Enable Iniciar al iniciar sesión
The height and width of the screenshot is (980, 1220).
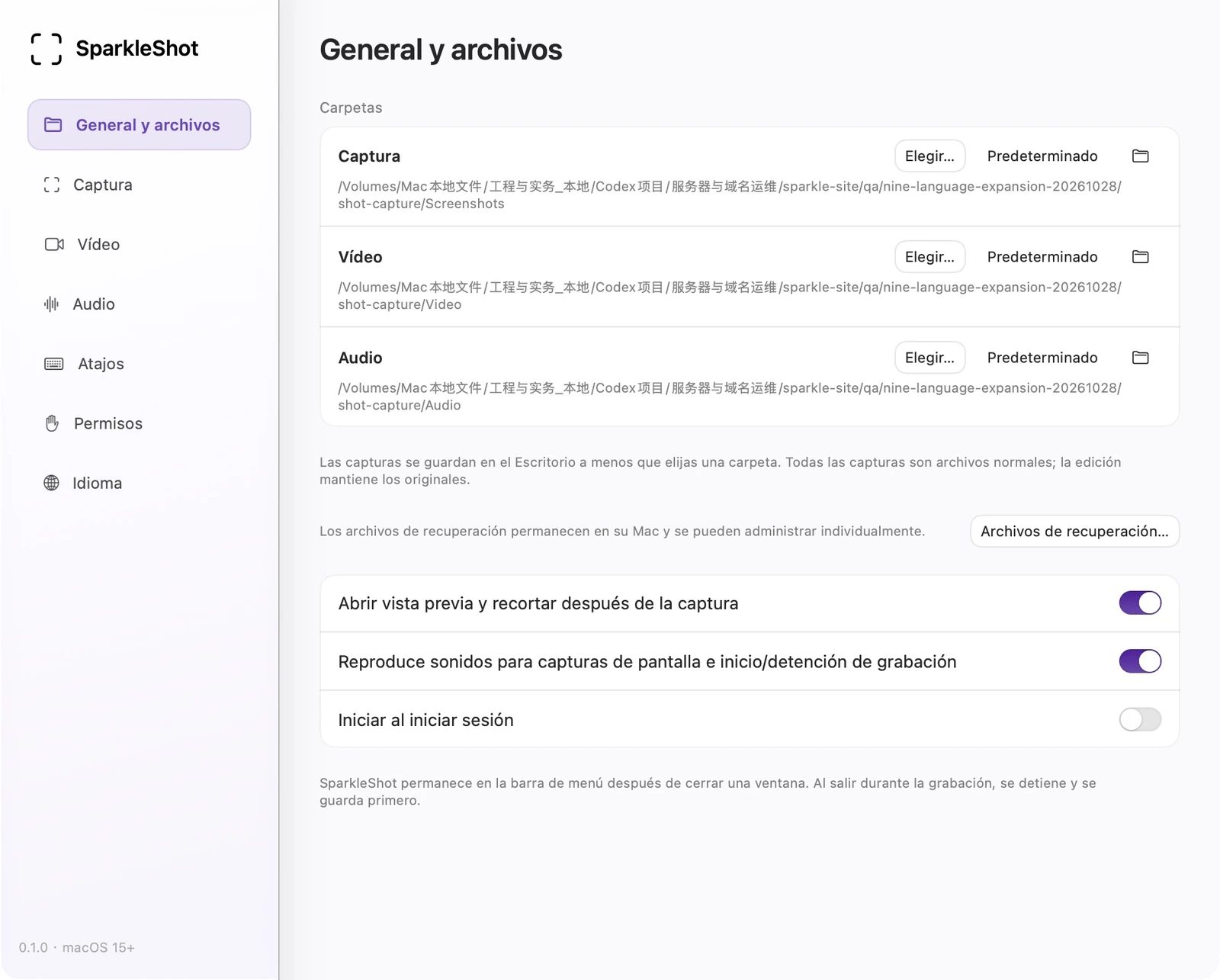click(1140, 719)
